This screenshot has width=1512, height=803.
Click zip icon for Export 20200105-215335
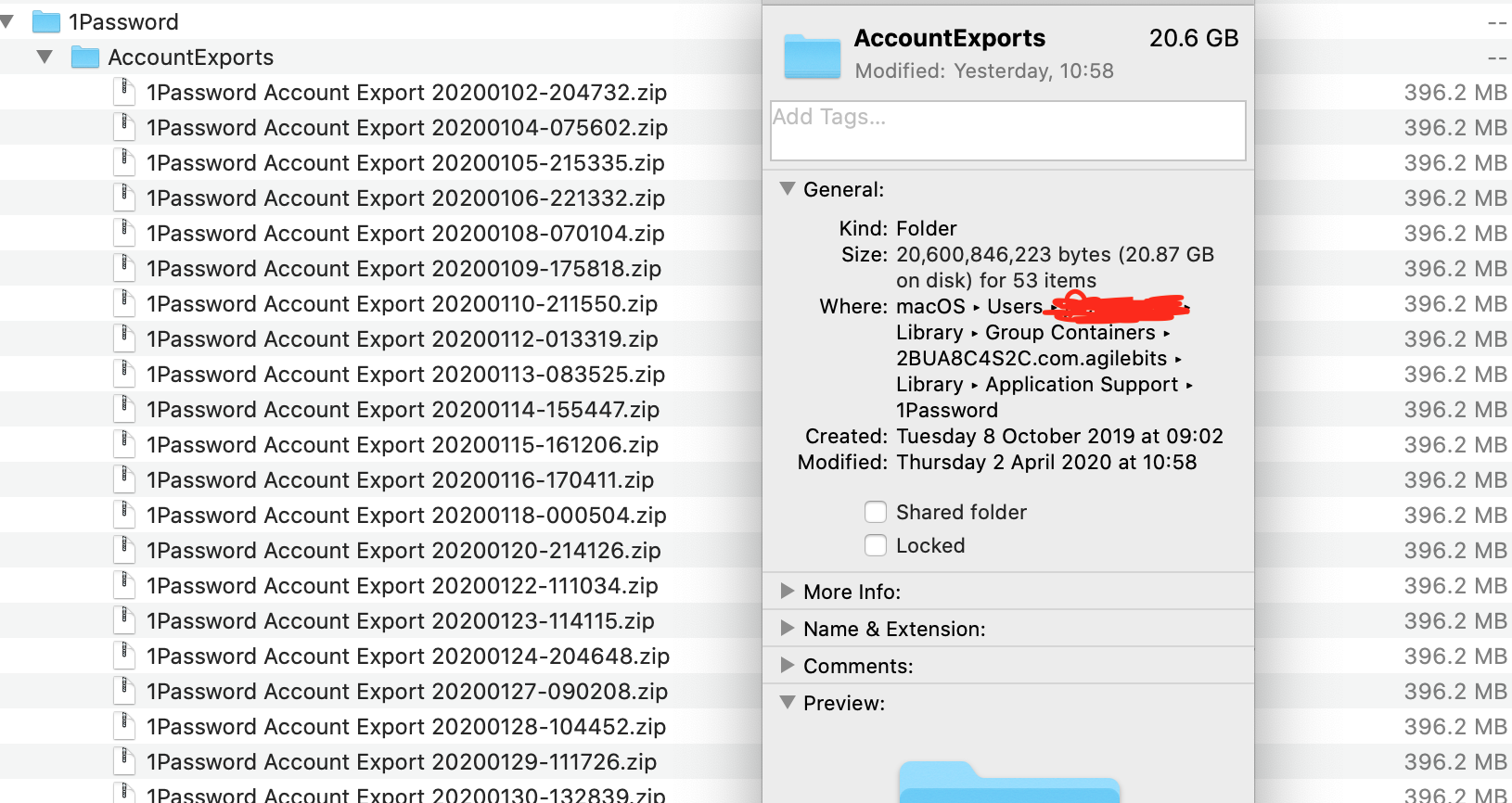point(124,162)
